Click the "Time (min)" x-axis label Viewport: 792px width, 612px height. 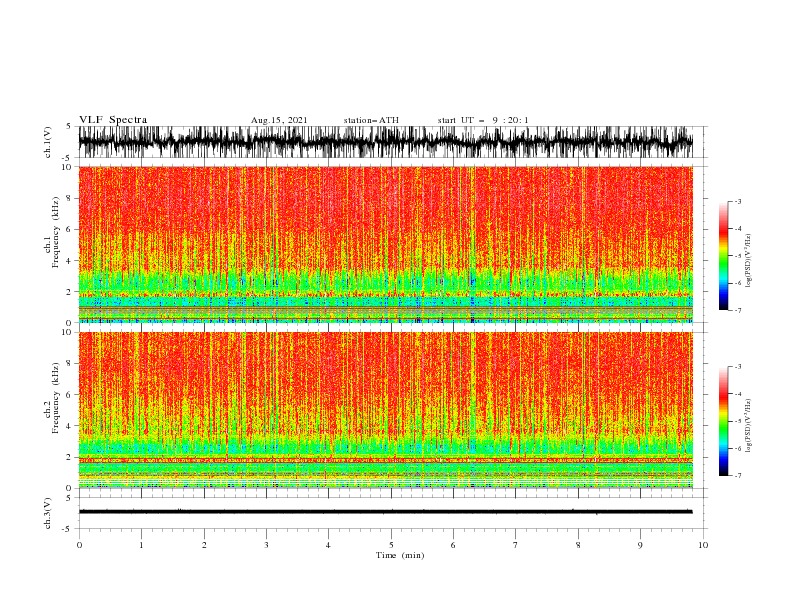[400, 555]
